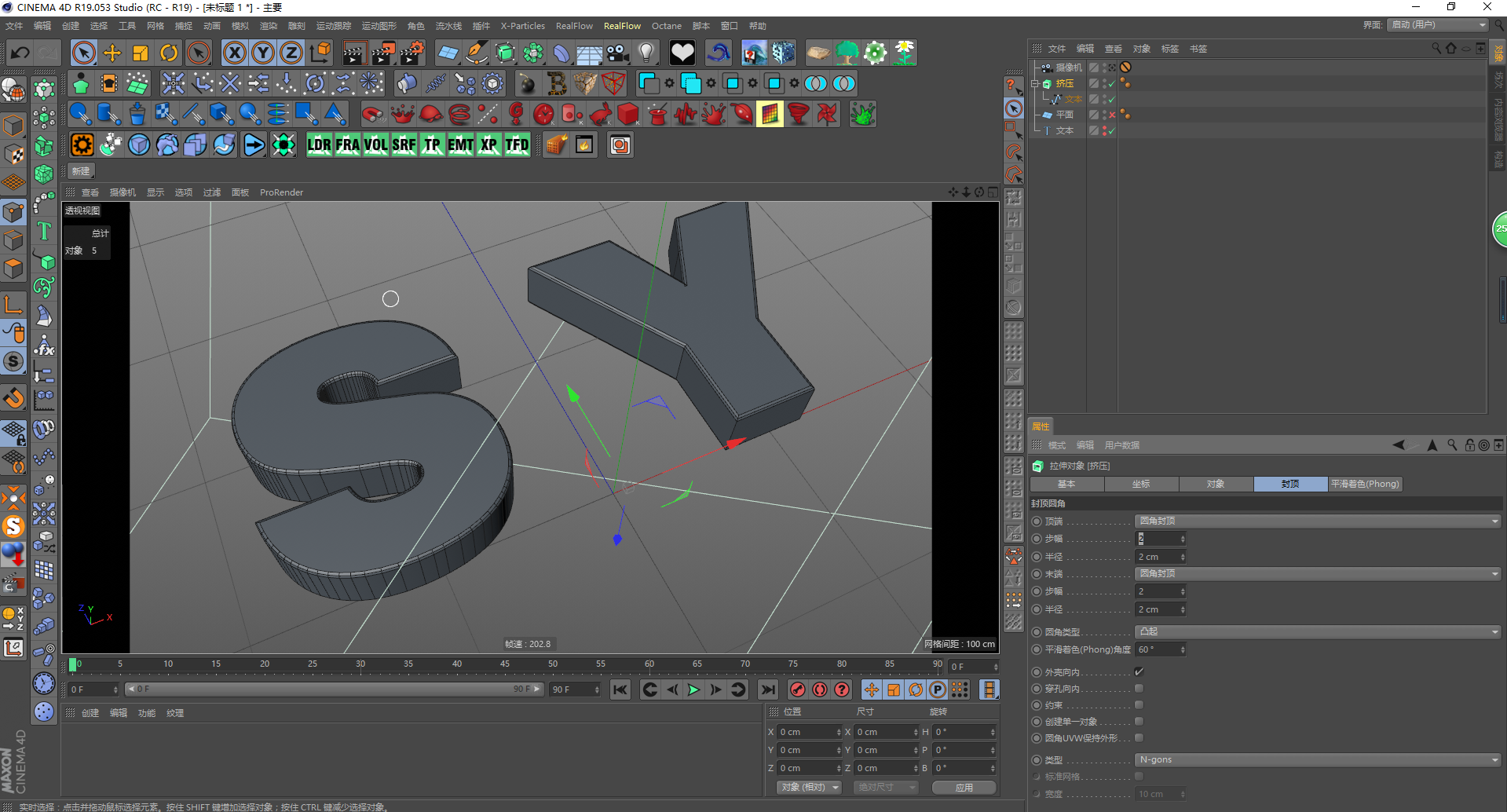Select the Rotate tool icon
The height and width of the screenshot is (812, 1507).
click(169, 53)
